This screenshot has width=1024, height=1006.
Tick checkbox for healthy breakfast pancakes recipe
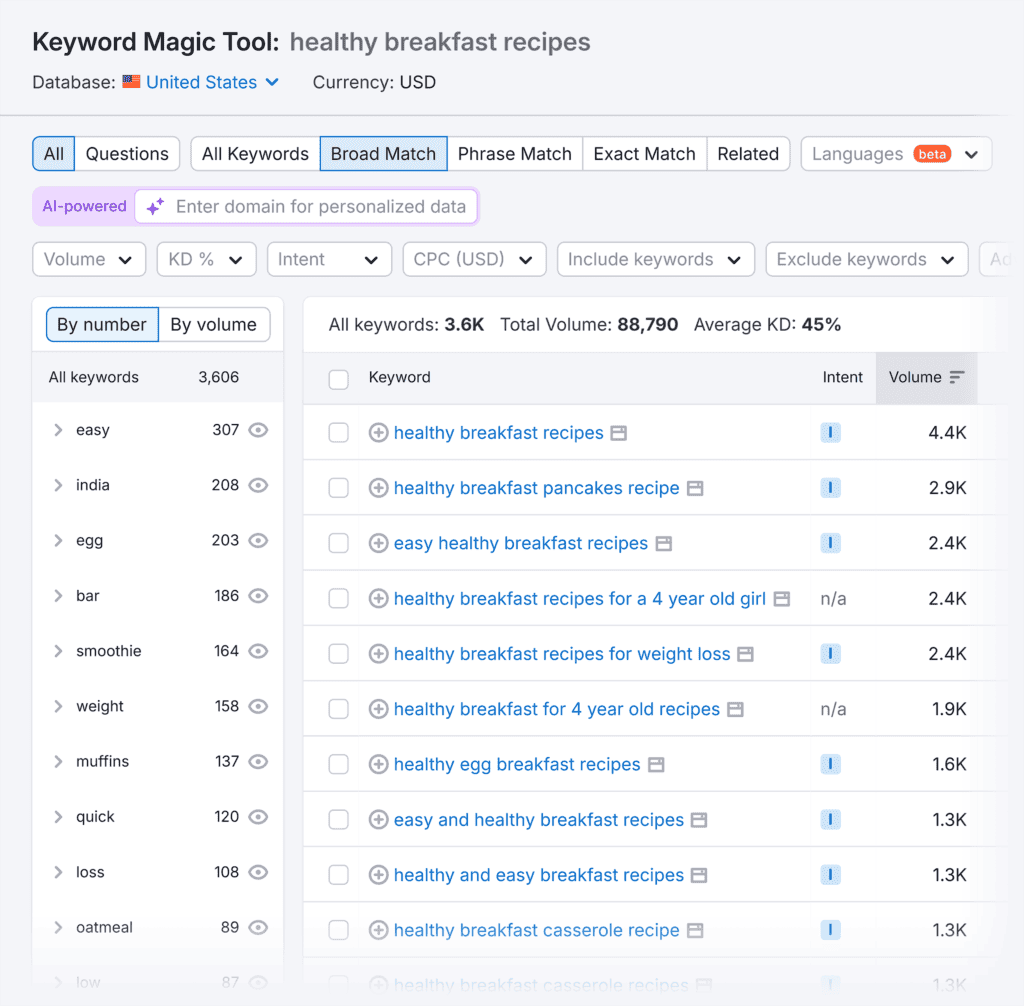(x=339, y=489)
